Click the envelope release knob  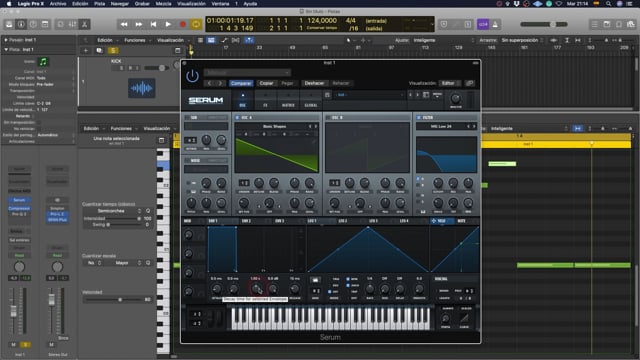click(295, 289)
